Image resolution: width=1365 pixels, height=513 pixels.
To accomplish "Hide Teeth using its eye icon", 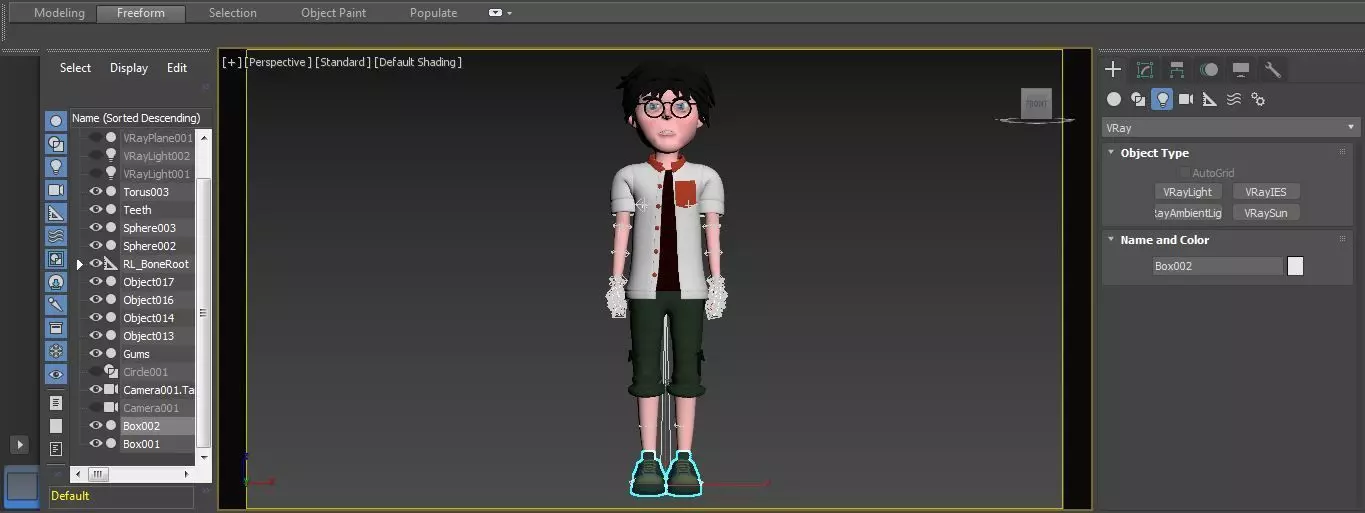I will (x=96, y=210).
